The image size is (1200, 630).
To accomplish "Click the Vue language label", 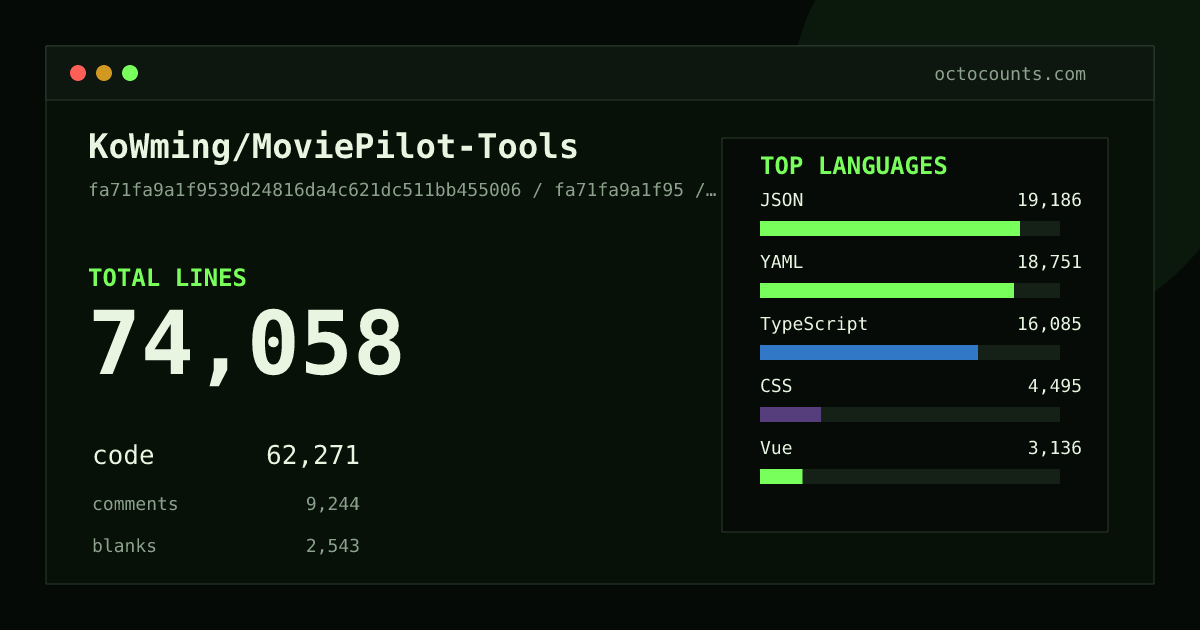I will pyautogui.click(x=776, y=448).
